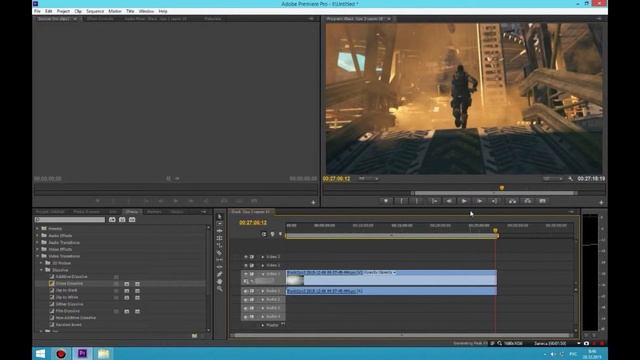Select the Slide tool
The height and width of the screenshot is (360, 640).
coord(220,267)
